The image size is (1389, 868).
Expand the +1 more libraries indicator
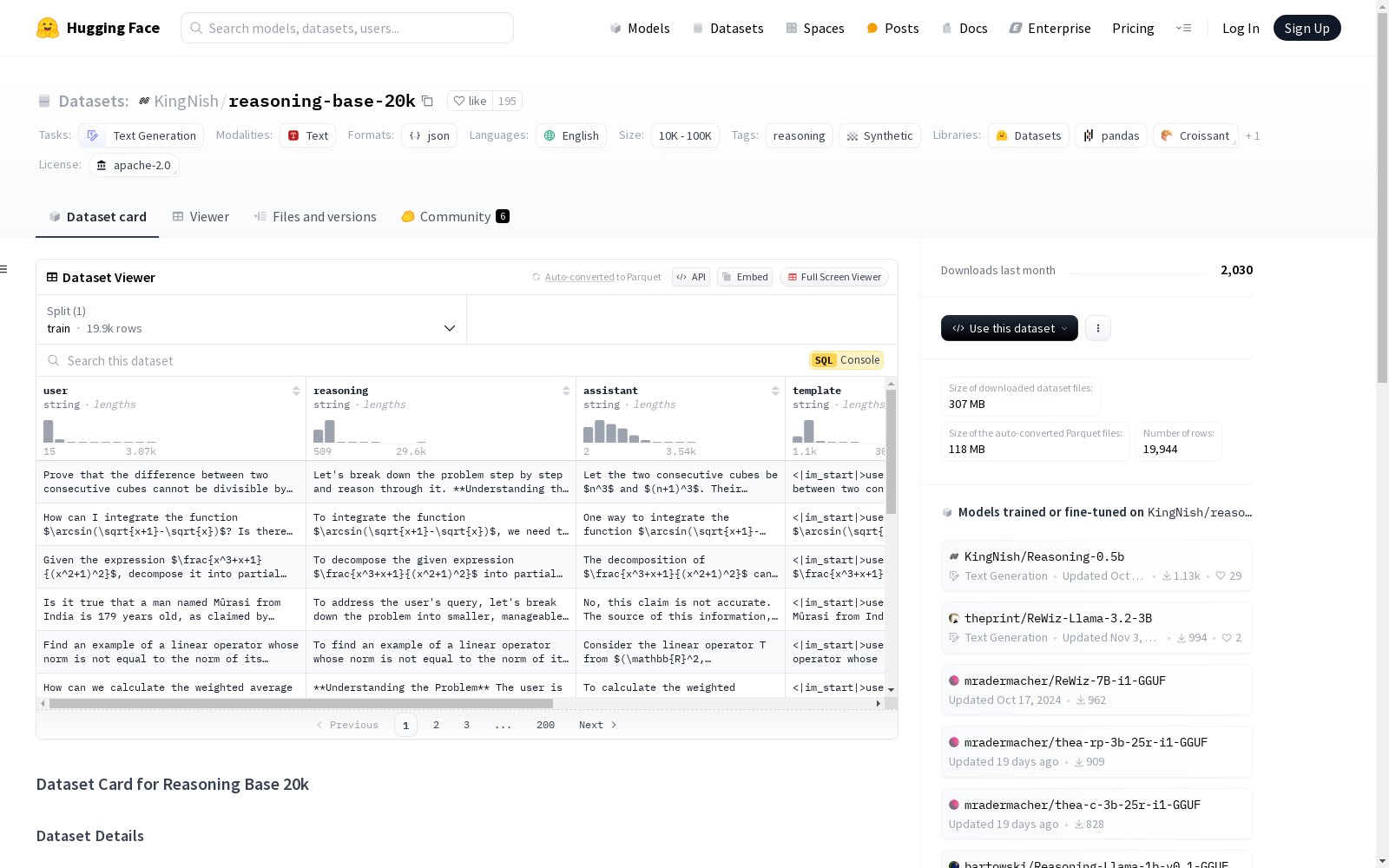[1252, 135]
